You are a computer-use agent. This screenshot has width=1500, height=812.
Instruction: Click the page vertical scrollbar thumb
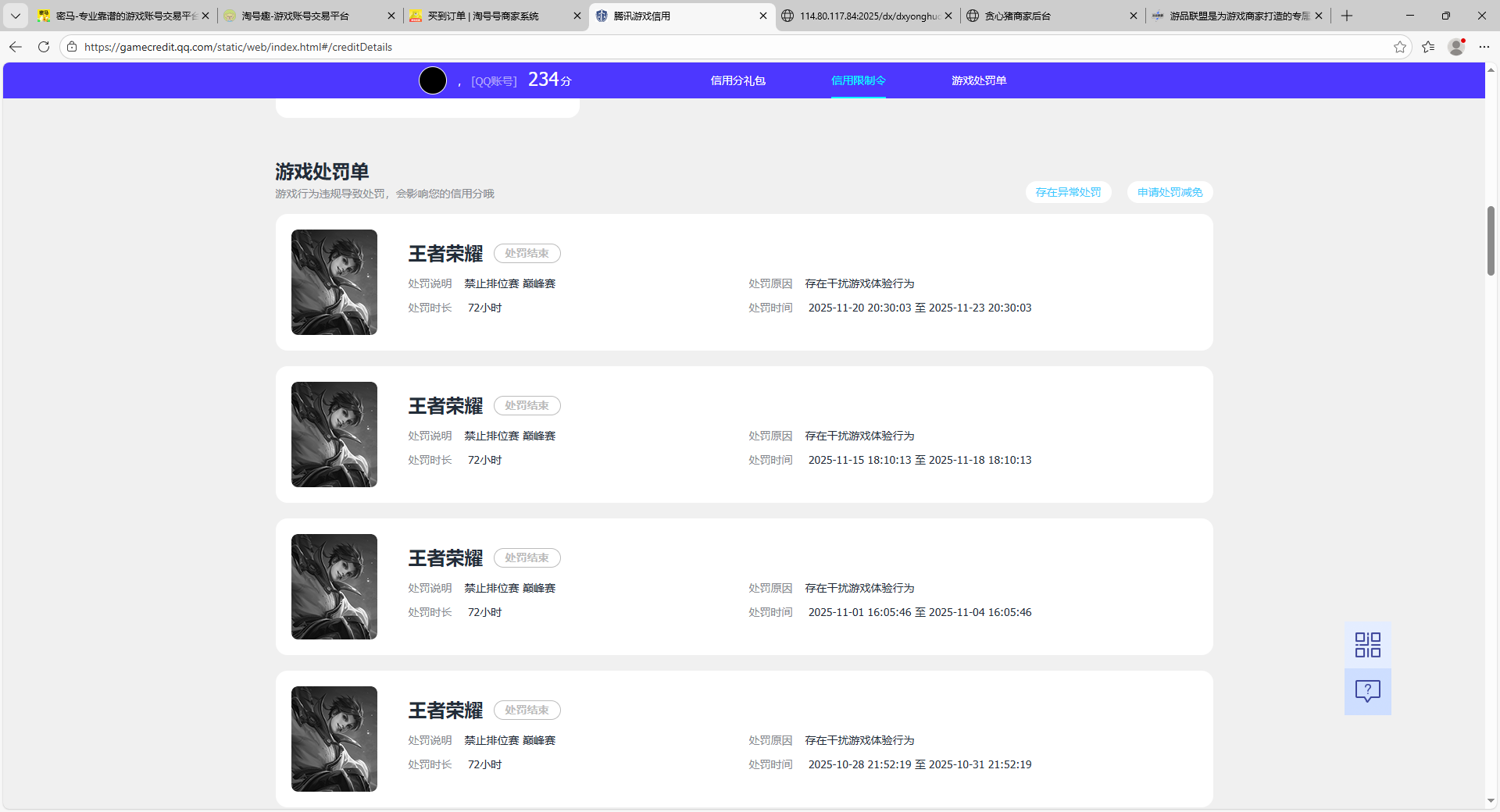[1491, 240]
